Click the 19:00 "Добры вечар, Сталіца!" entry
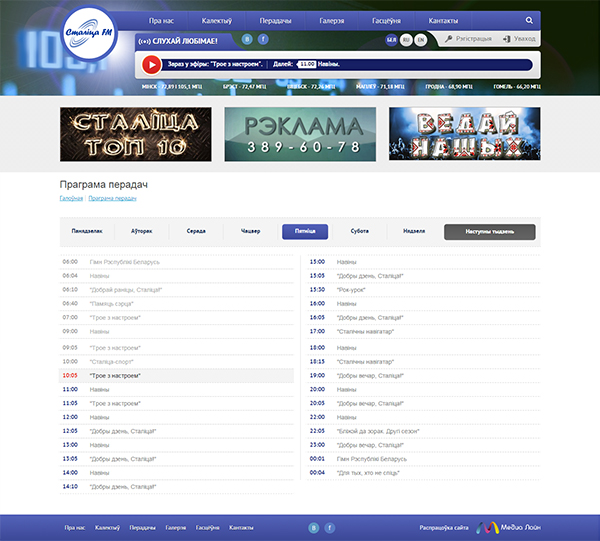The width and height of the screenshot is (600, 541). [424, 376]
